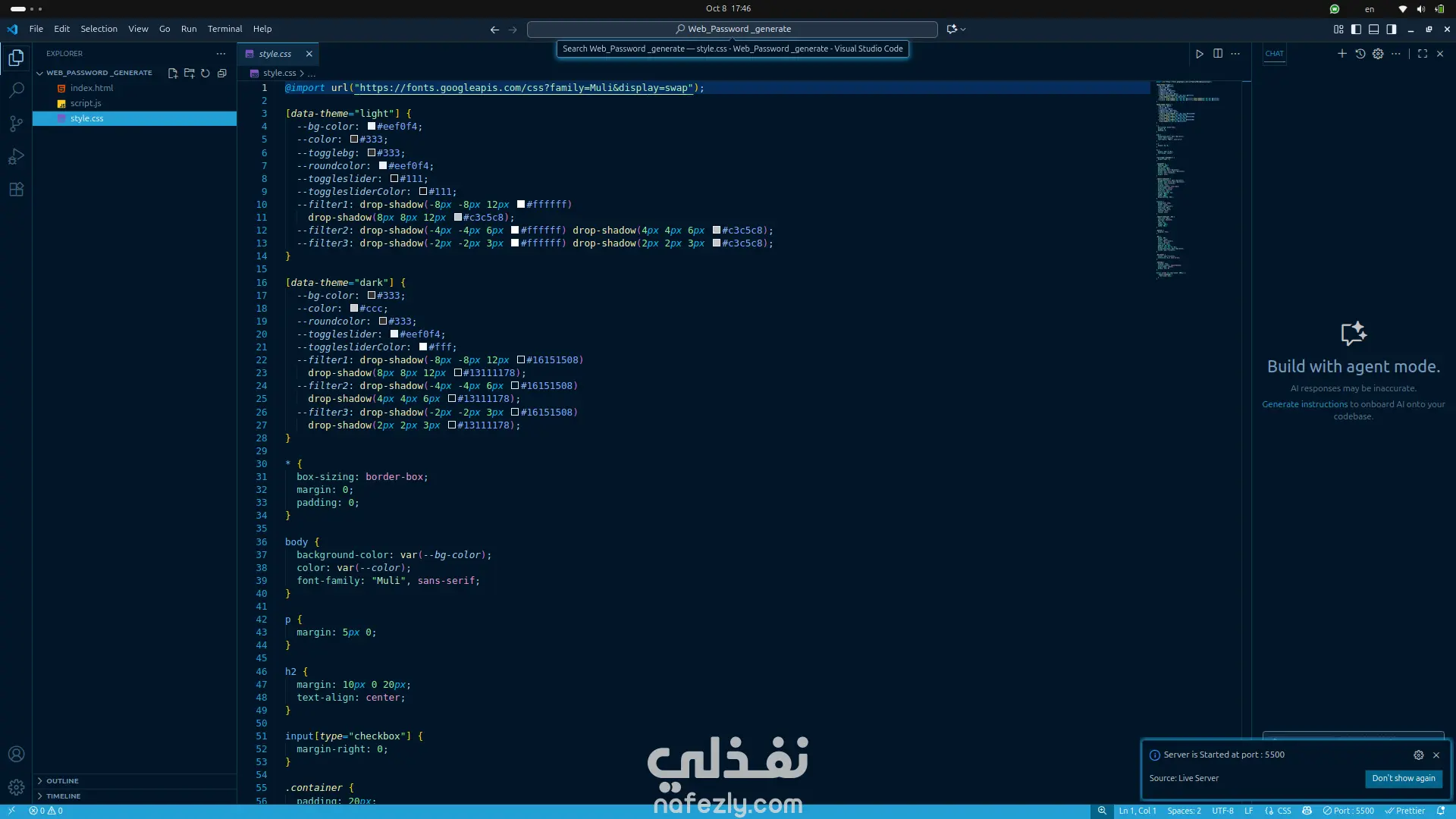Image resolution: width=1456 pixels, height=819 pixels.
Task: Select the style.css editor tab
Action: point(275,54)
